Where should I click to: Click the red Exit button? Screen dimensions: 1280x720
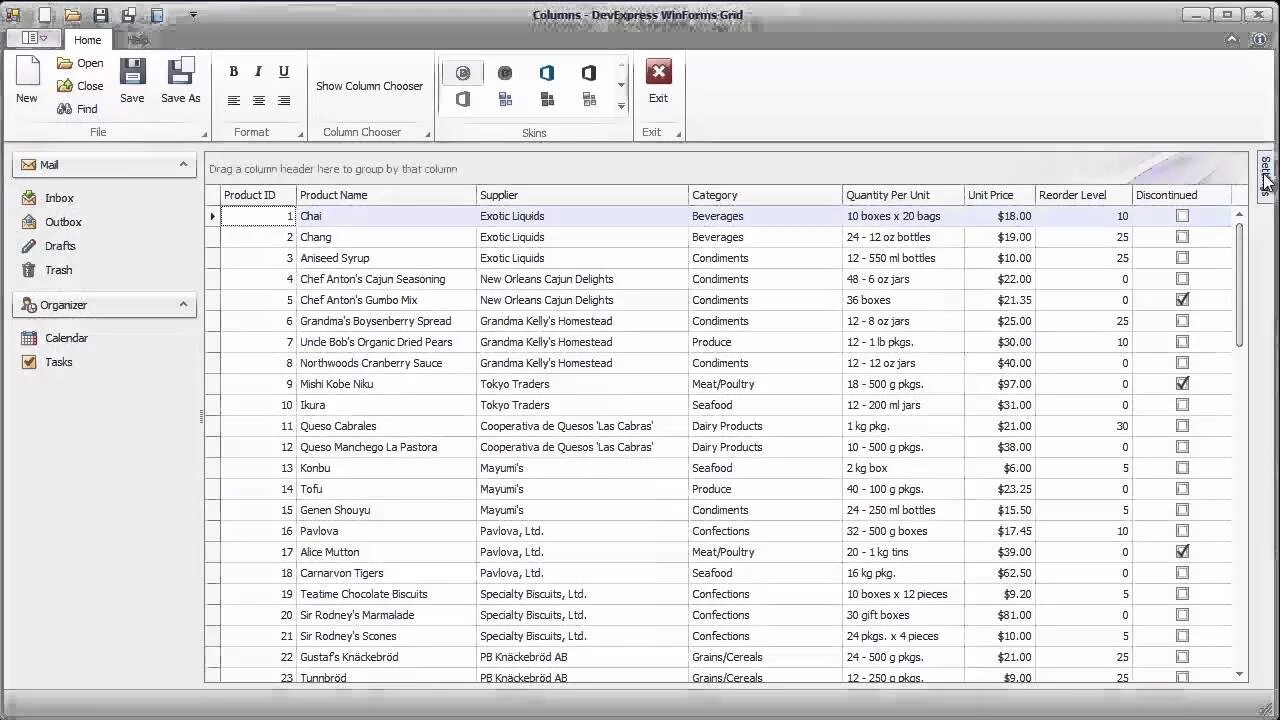[x=658, y=80]
